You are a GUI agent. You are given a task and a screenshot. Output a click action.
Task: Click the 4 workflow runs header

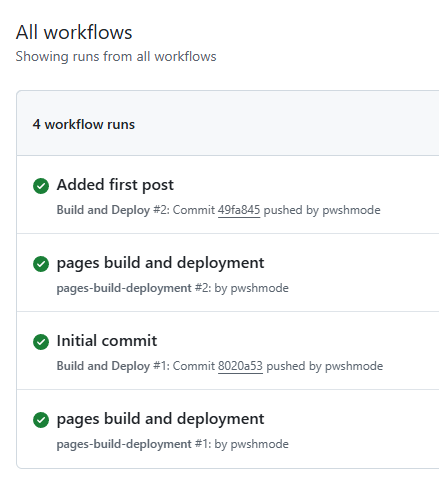pos(84,124)
